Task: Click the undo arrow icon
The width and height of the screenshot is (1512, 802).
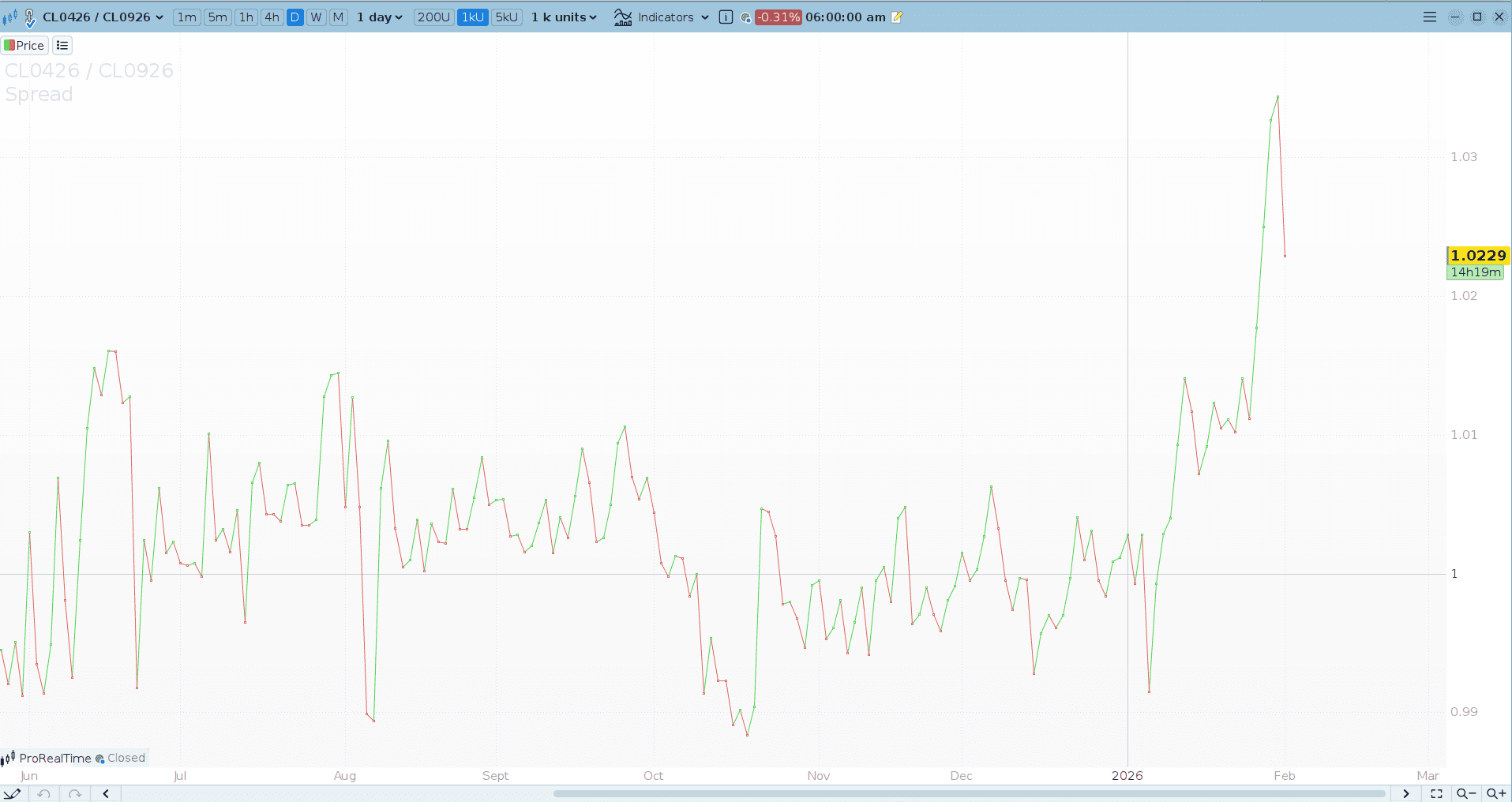Action: 44,793
